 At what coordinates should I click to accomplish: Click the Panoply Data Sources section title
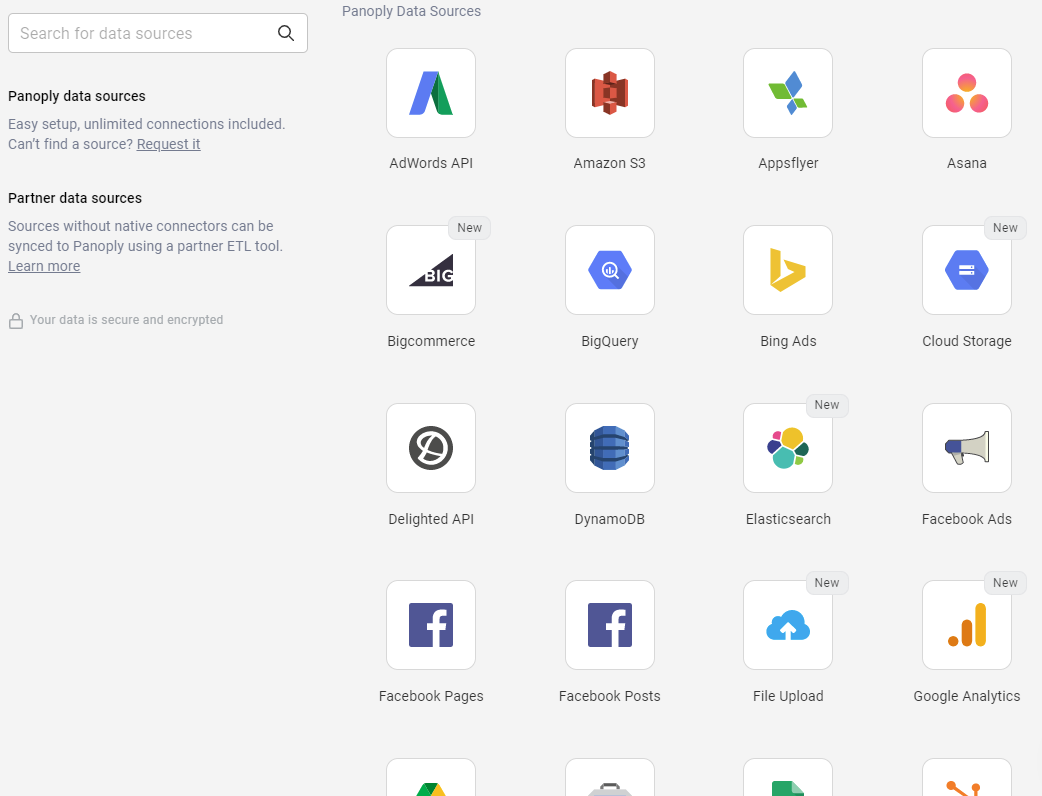click(411, 11)
